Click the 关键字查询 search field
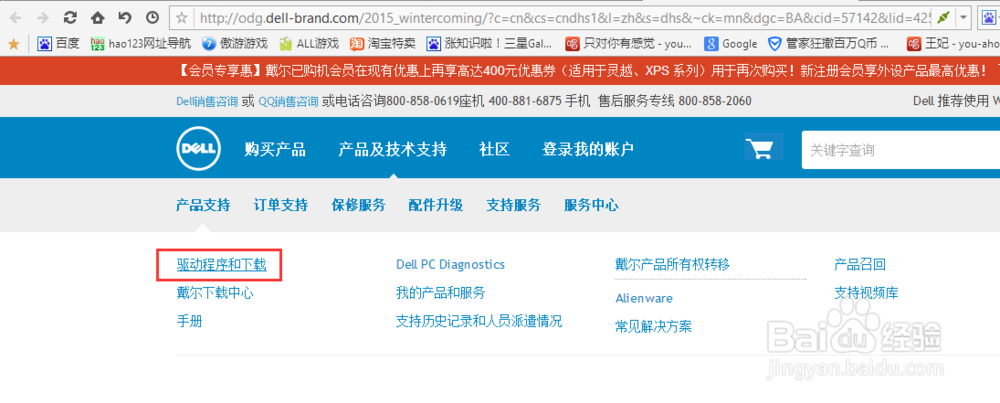1000x403 pixels. click(x=901, y=150)
